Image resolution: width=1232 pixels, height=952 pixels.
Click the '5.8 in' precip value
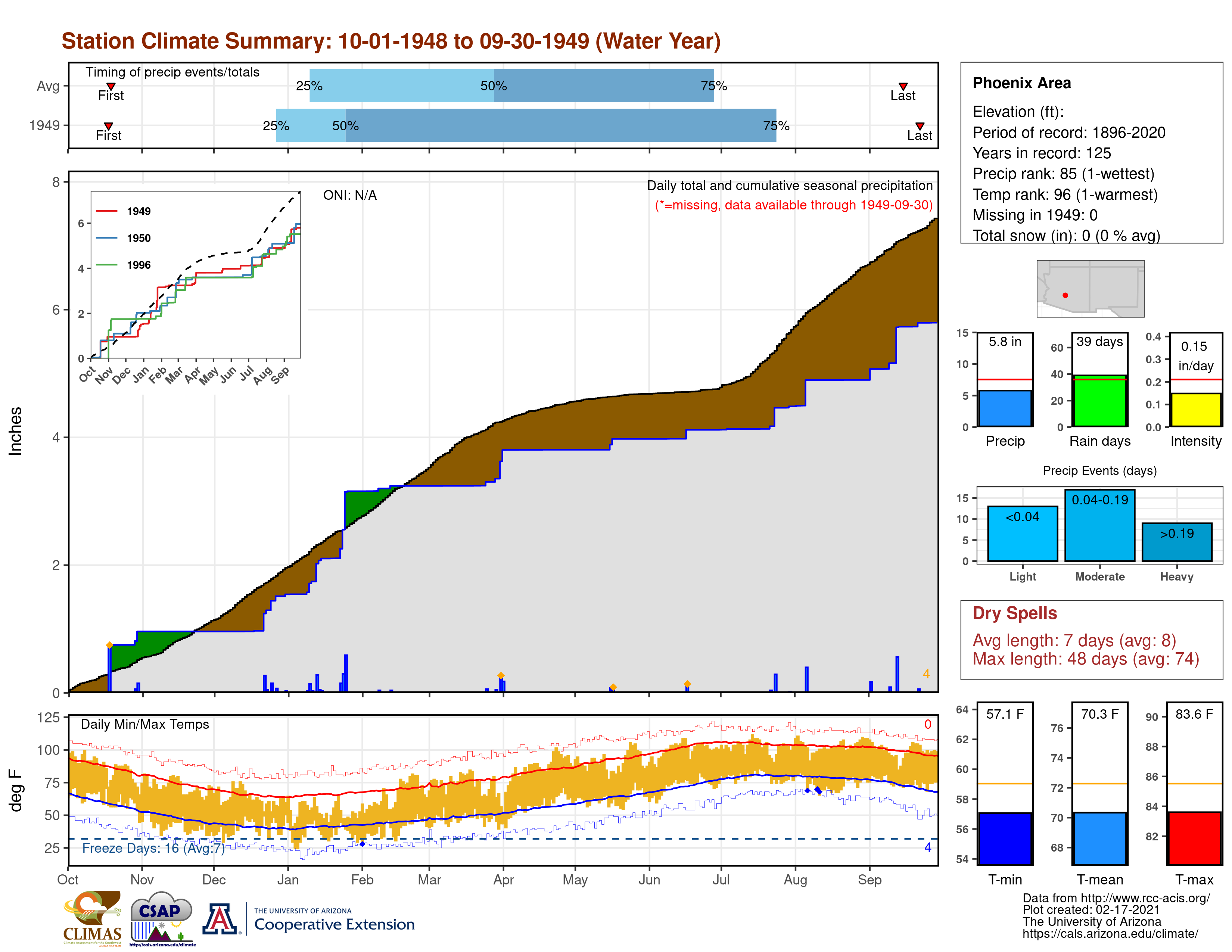(1005, 342)
